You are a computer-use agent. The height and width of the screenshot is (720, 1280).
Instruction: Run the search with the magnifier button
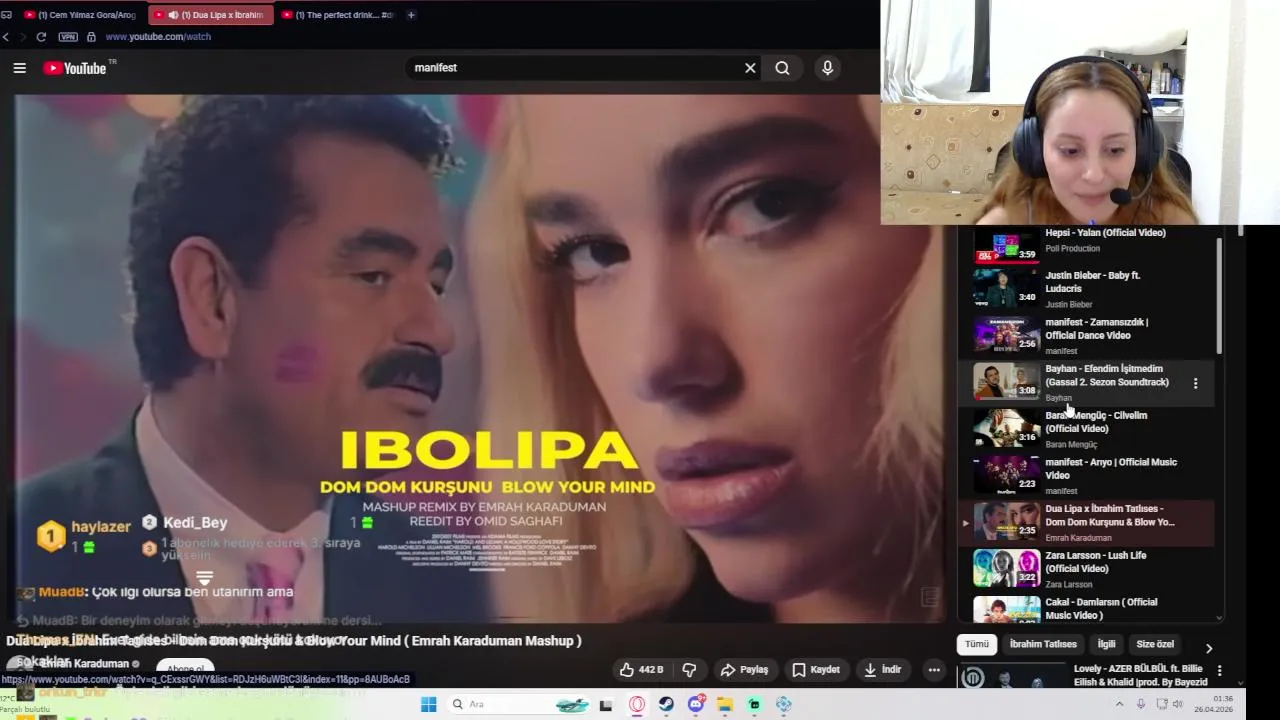coord(782,68)
